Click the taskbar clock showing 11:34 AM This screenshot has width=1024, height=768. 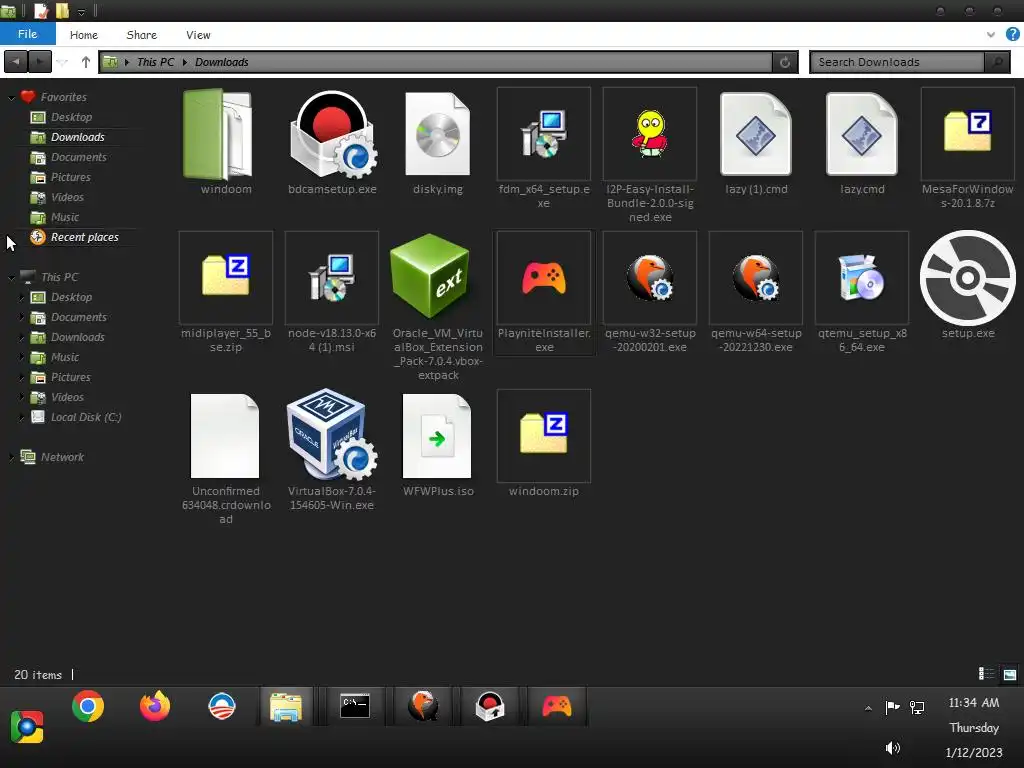pos(973,703)
